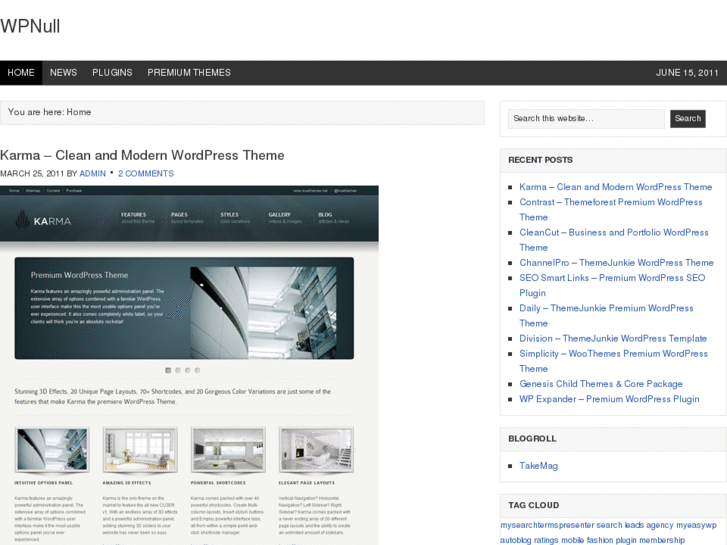Open the Karma post title heading
This screenshot has height=545, width=727.
142,155
